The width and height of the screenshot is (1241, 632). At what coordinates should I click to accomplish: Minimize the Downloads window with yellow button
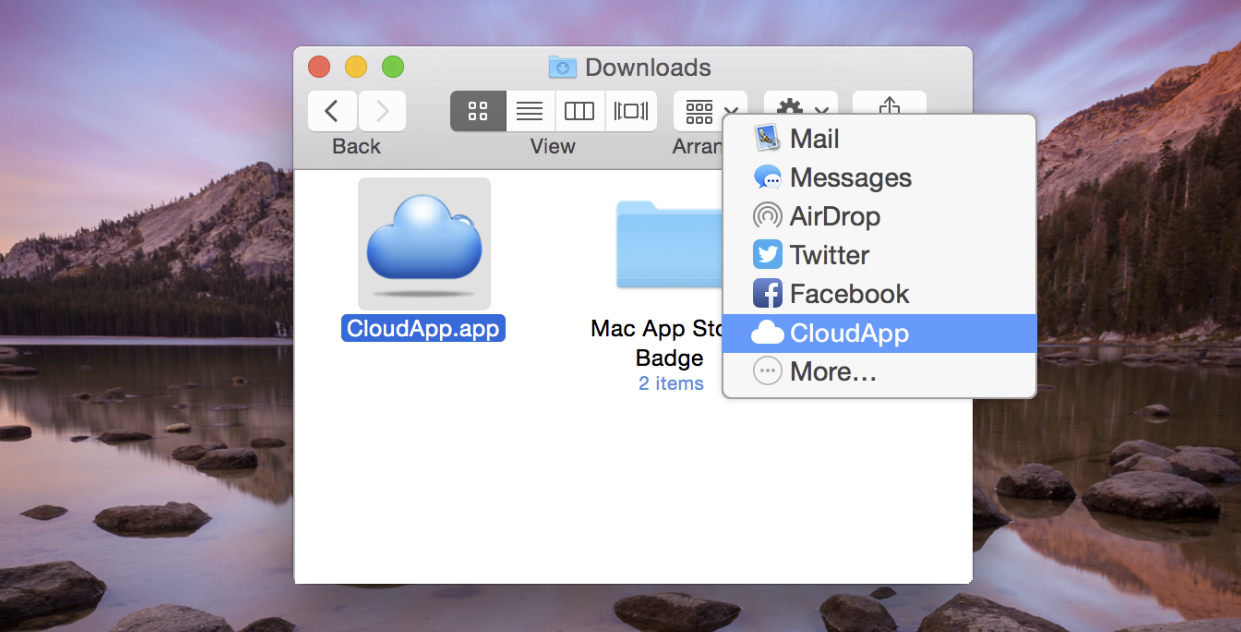click(356, 67)
